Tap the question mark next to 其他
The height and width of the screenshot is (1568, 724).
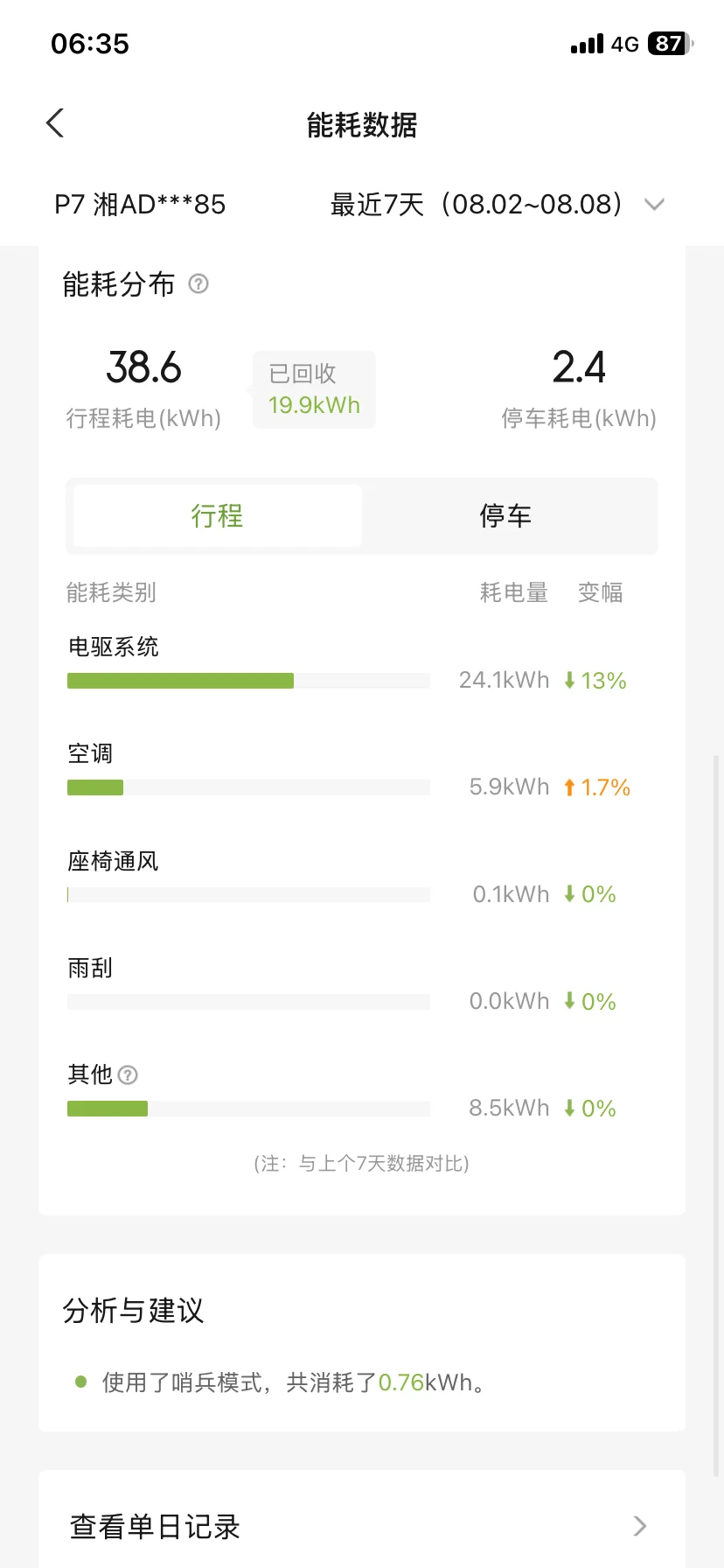[x=128, y=1074]
